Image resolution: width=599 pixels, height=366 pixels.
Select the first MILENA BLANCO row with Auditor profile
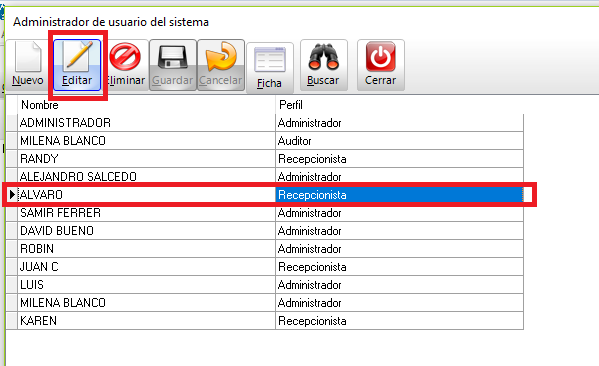point(264,141)
